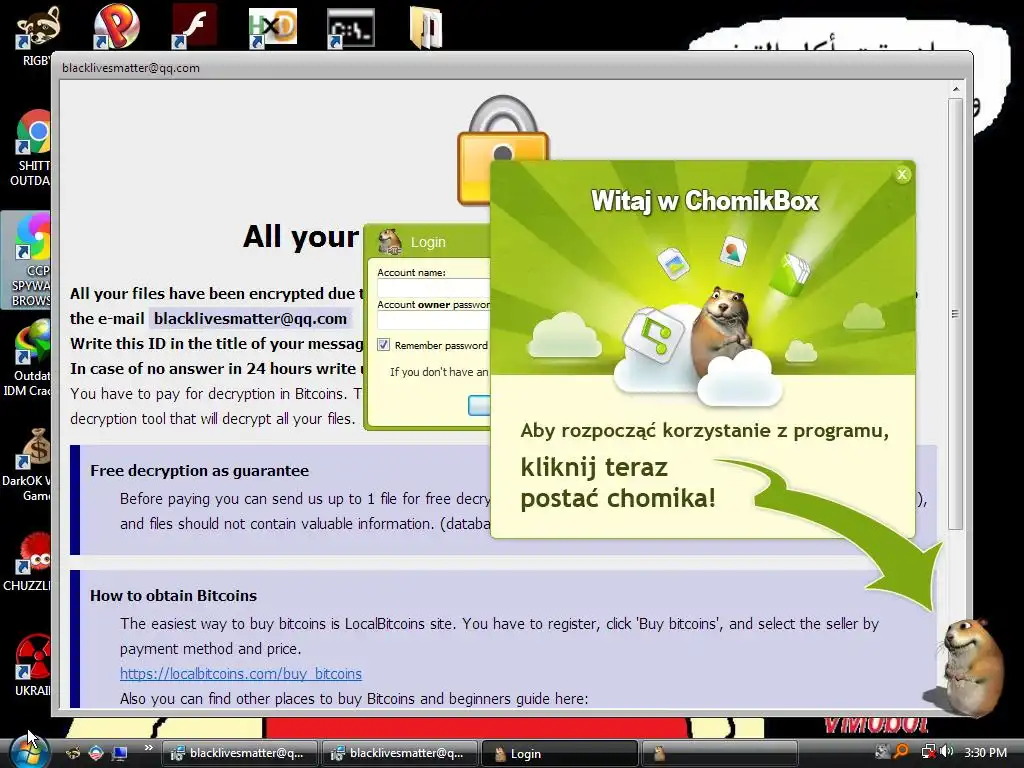This screenshot has width=1024, height=768.
Task: Open the music folder on desktop
Action: coord(426,28)
